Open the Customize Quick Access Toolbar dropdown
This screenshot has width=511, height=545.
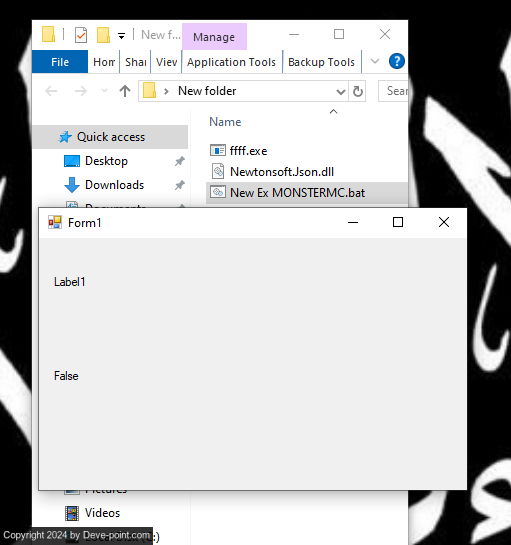click(x=121, y=35)
